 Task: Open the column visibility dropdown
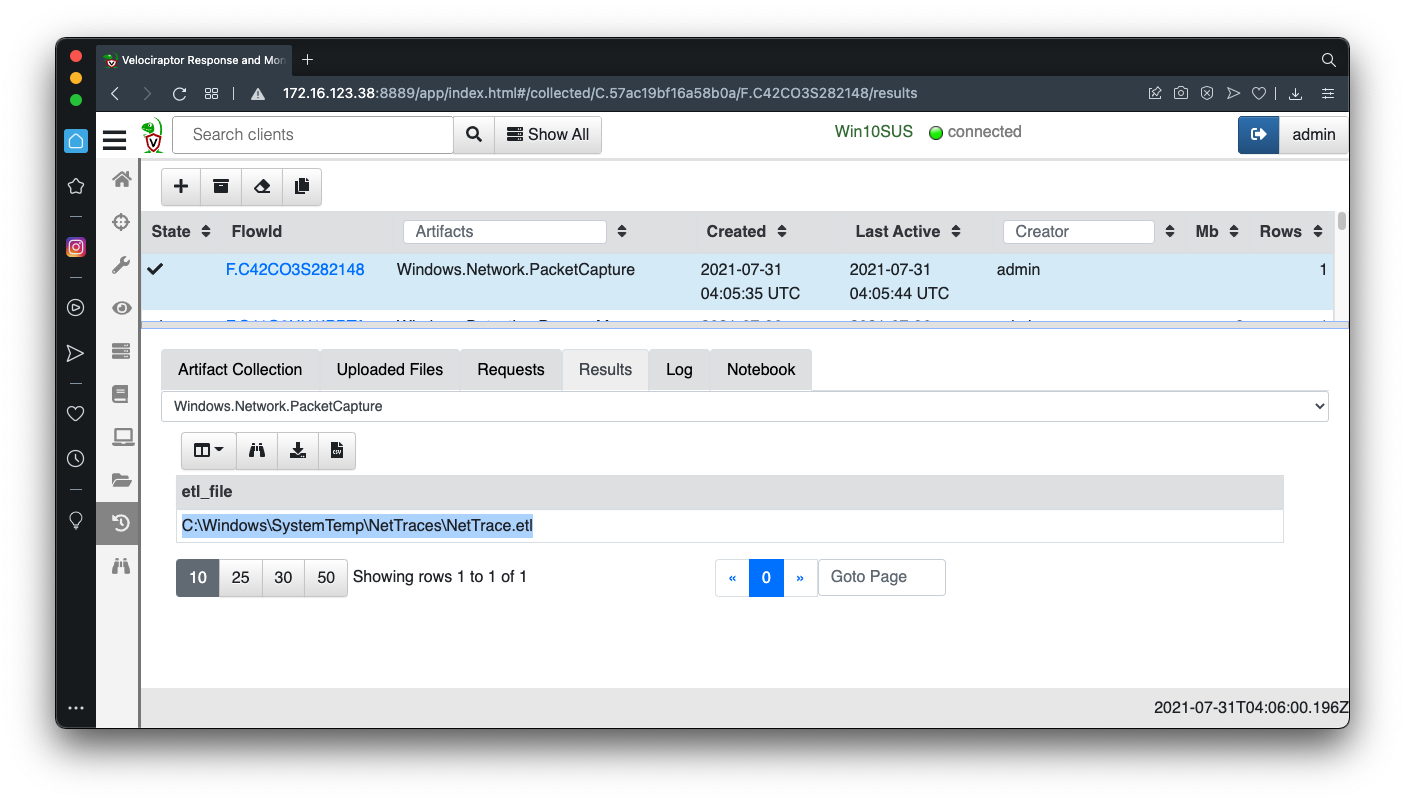coord(209,451)
